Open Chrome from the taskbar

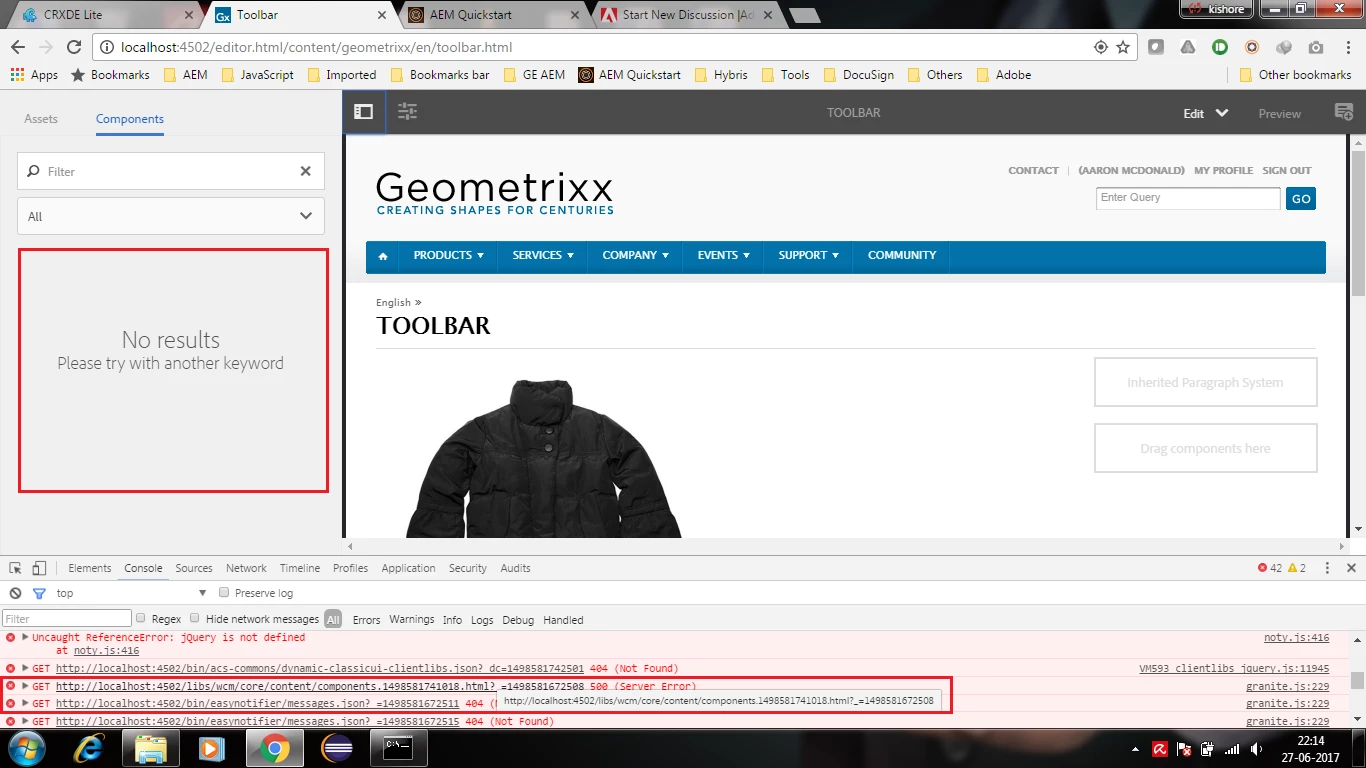click(x=275, y=748)
